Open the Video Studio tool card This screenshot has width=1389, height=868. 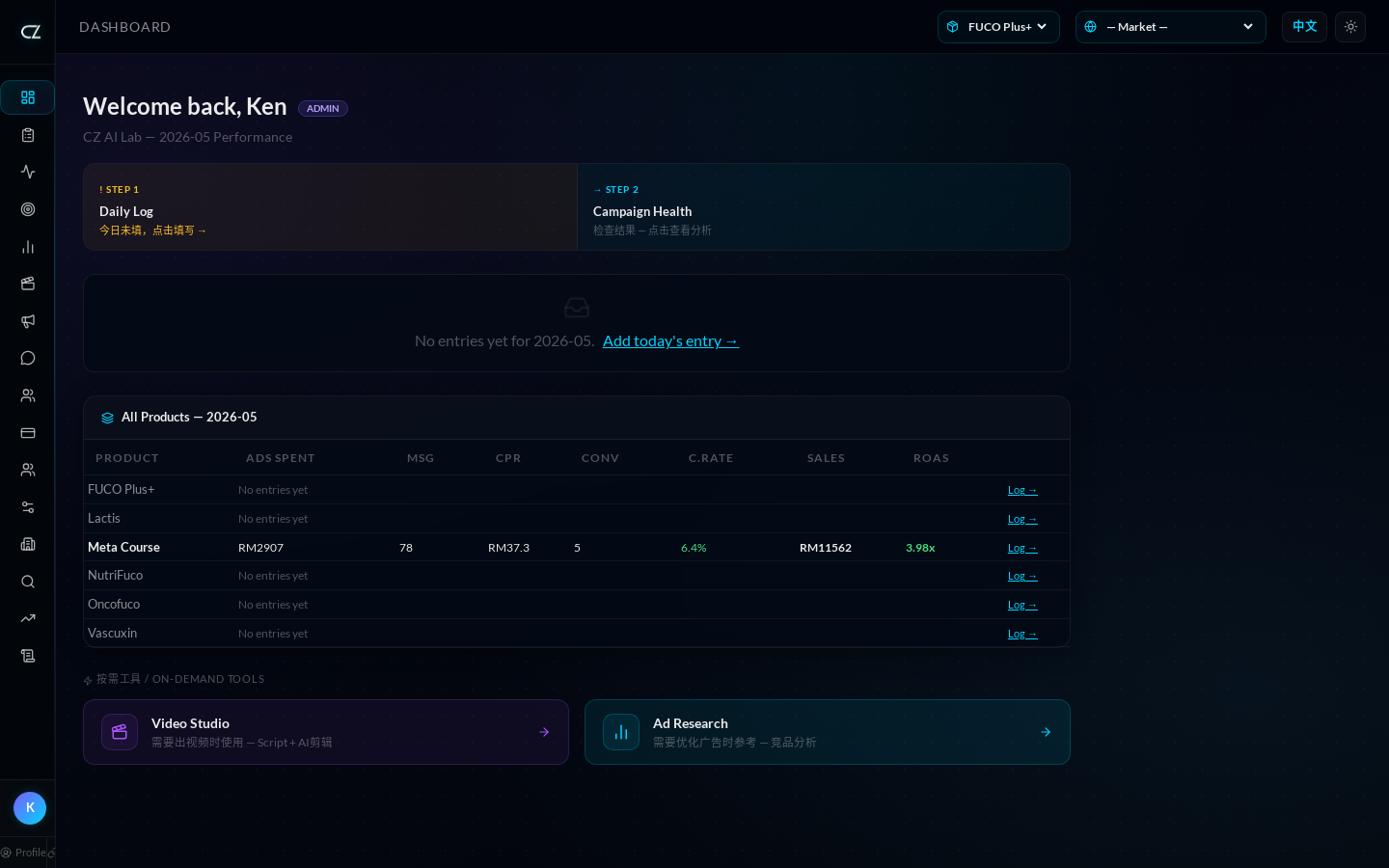tap(326, 732)
